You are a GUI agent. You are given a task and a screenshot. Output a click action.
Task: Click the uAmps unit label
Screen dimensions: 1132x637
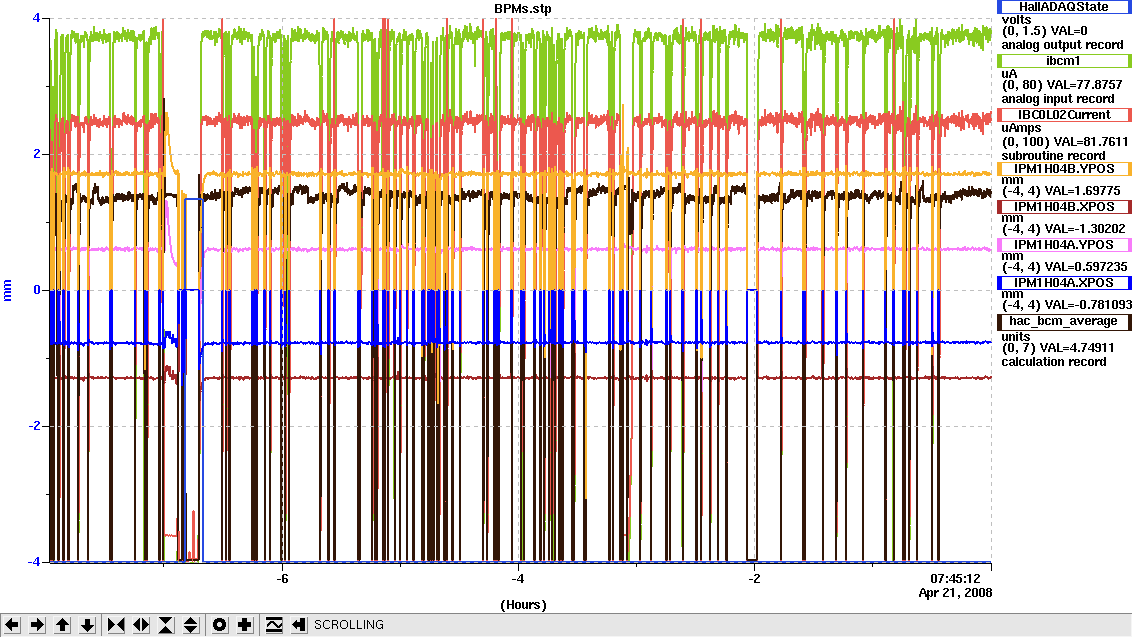[1022, 128]
